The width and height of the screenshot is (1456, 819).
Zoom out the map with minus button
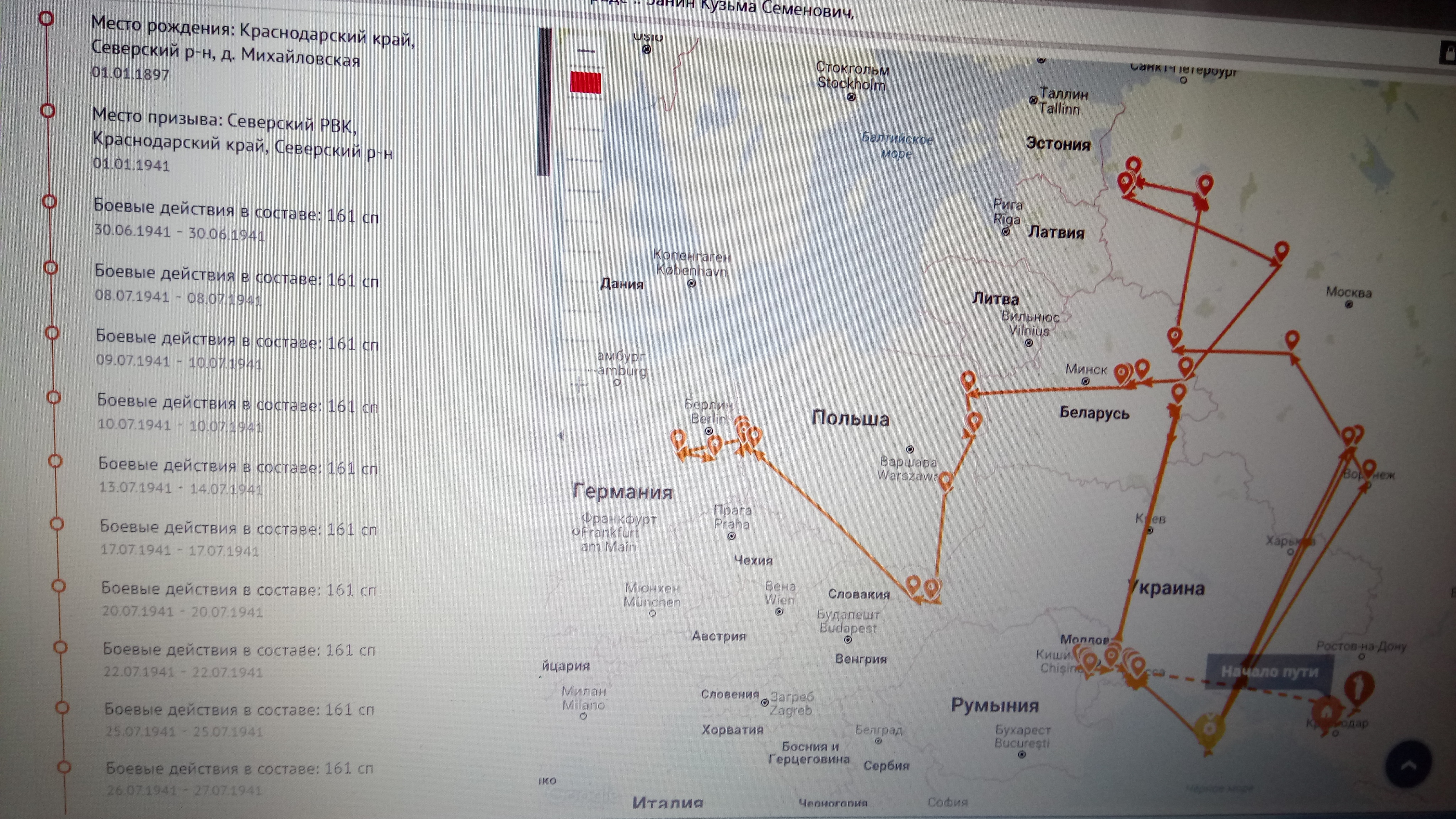(586, 52)
